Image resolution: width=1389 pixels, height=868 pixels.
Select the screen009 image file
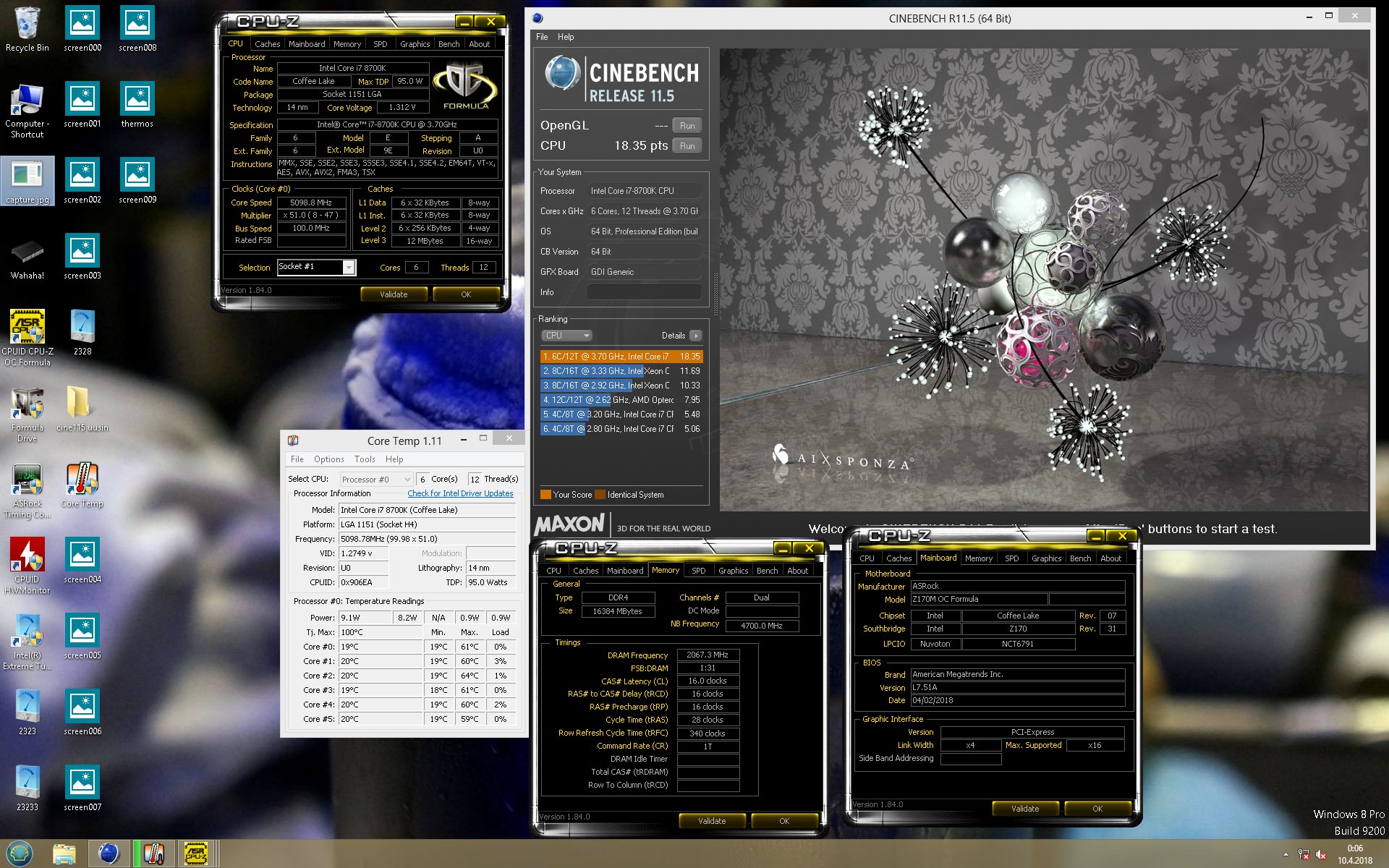tap(137, 181)
